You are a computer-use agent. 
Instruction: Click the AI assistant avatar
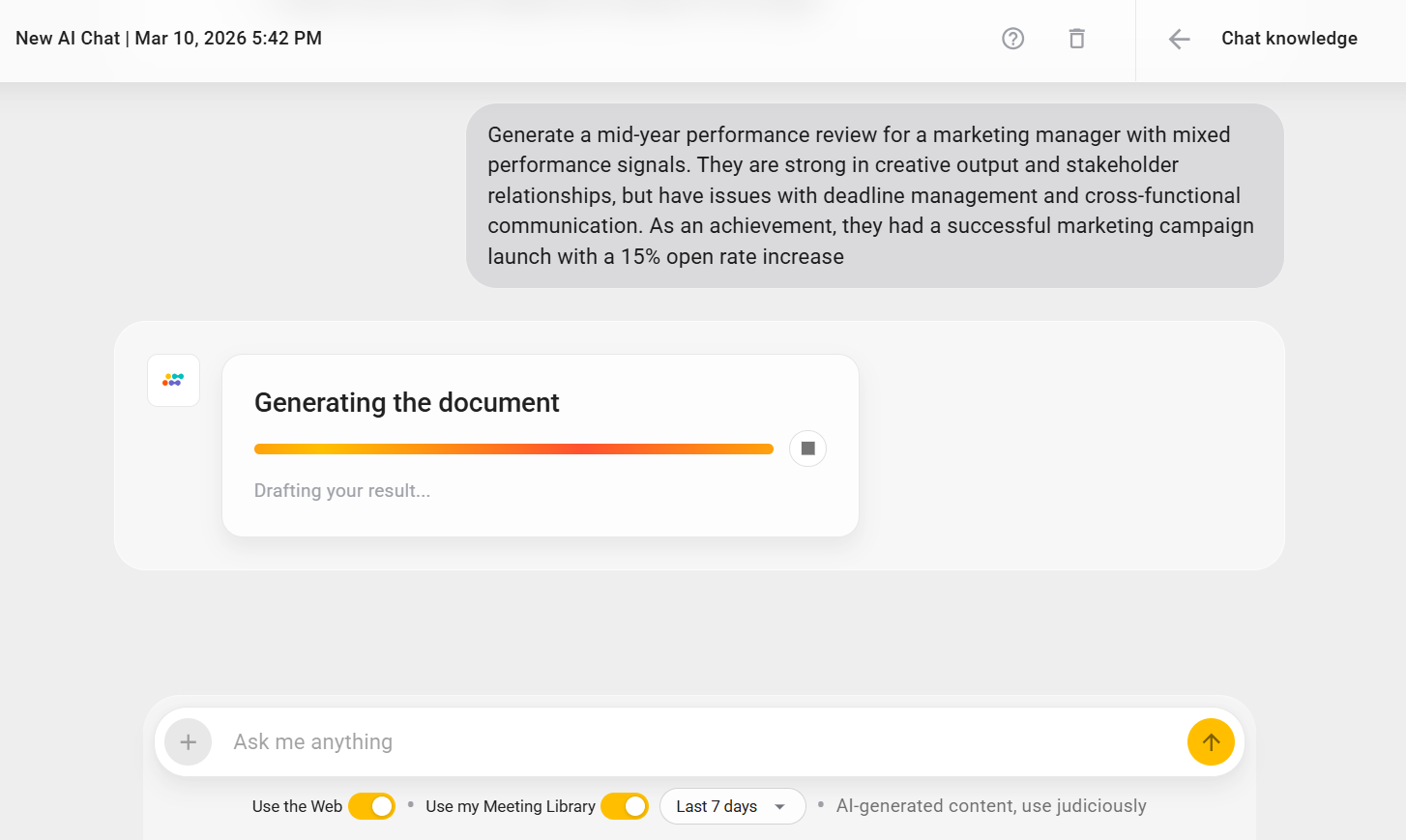point(173,379)
